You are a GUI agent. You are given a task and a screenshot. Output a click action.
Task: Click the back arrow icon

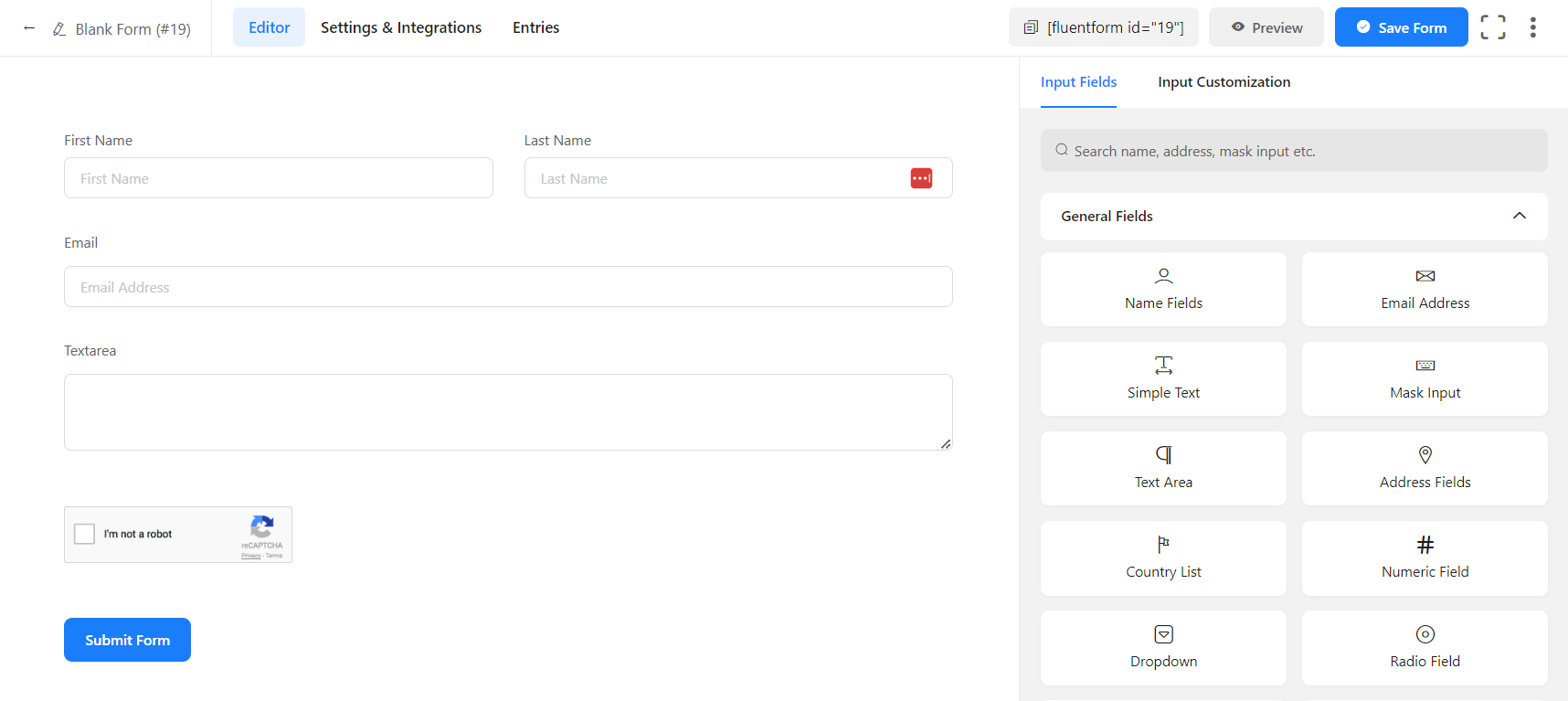(x=29, y=28)
